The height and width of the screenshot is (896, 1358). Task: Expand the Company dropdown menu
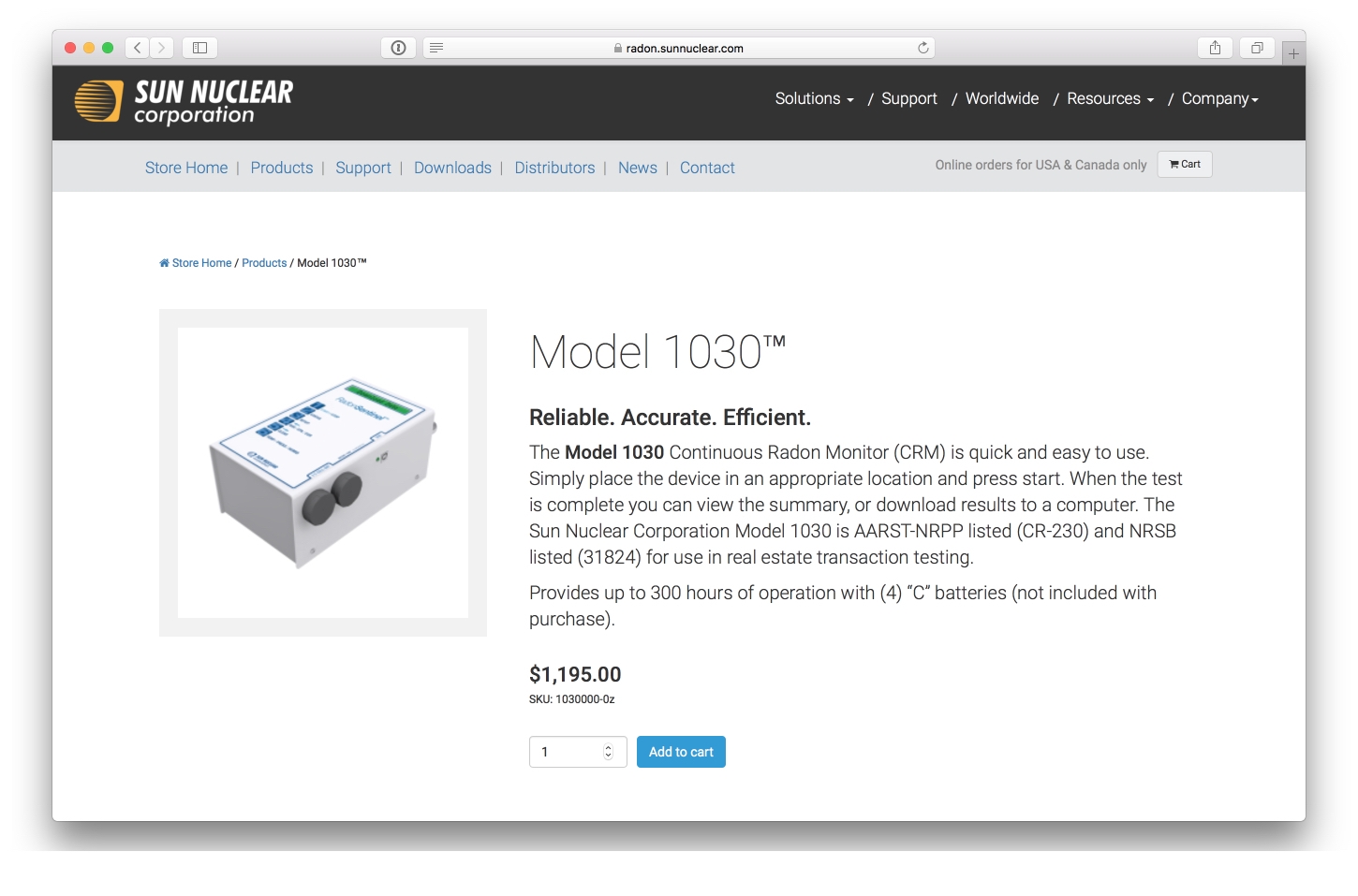pos(1219,99)
